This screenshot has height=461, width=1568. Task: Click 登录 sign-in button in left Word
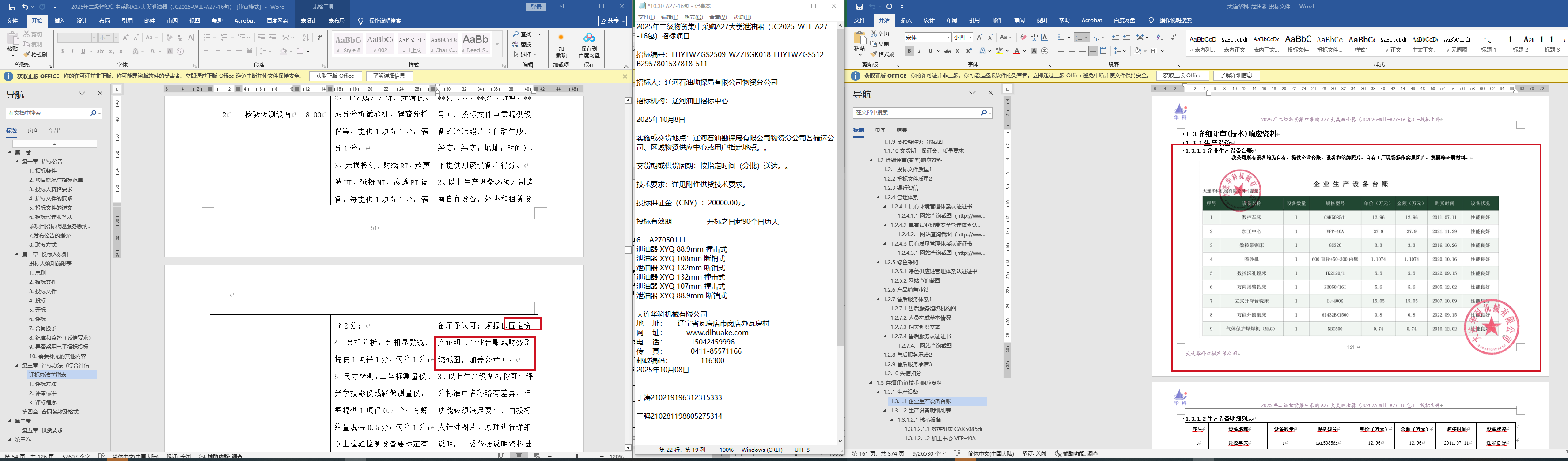[x=536, y=7]
